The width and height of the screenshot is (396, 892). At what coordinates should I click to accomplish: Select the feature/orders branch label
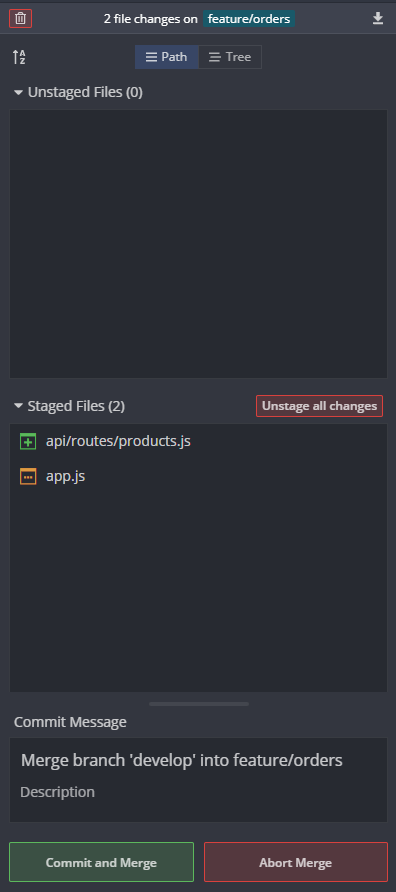pyautogui.click(x=249, y=19)
